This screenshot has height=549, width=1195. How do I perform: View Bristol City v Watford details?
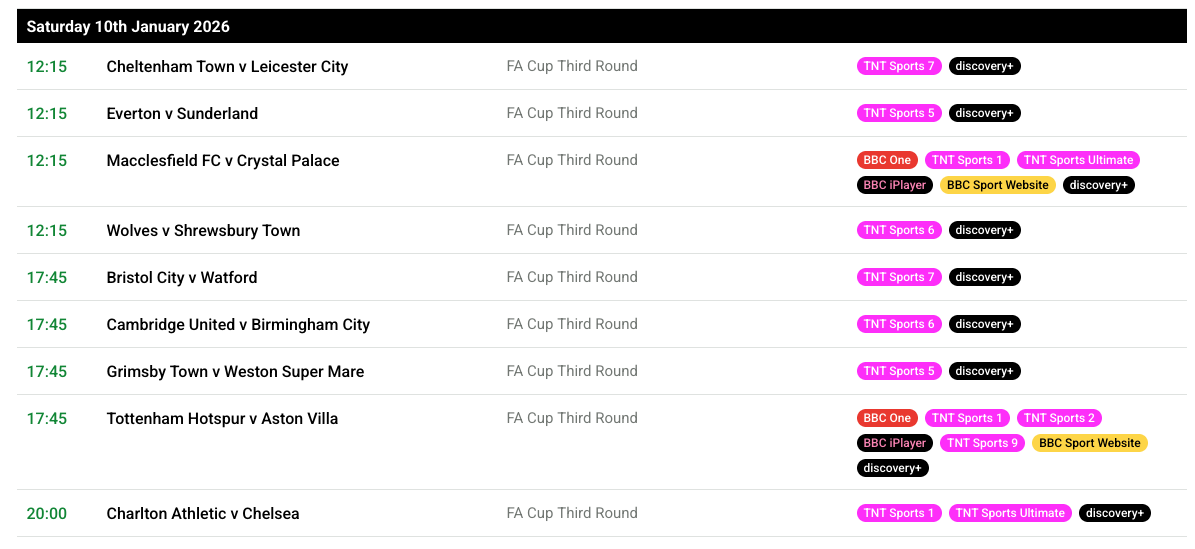[x=181, y=278]
